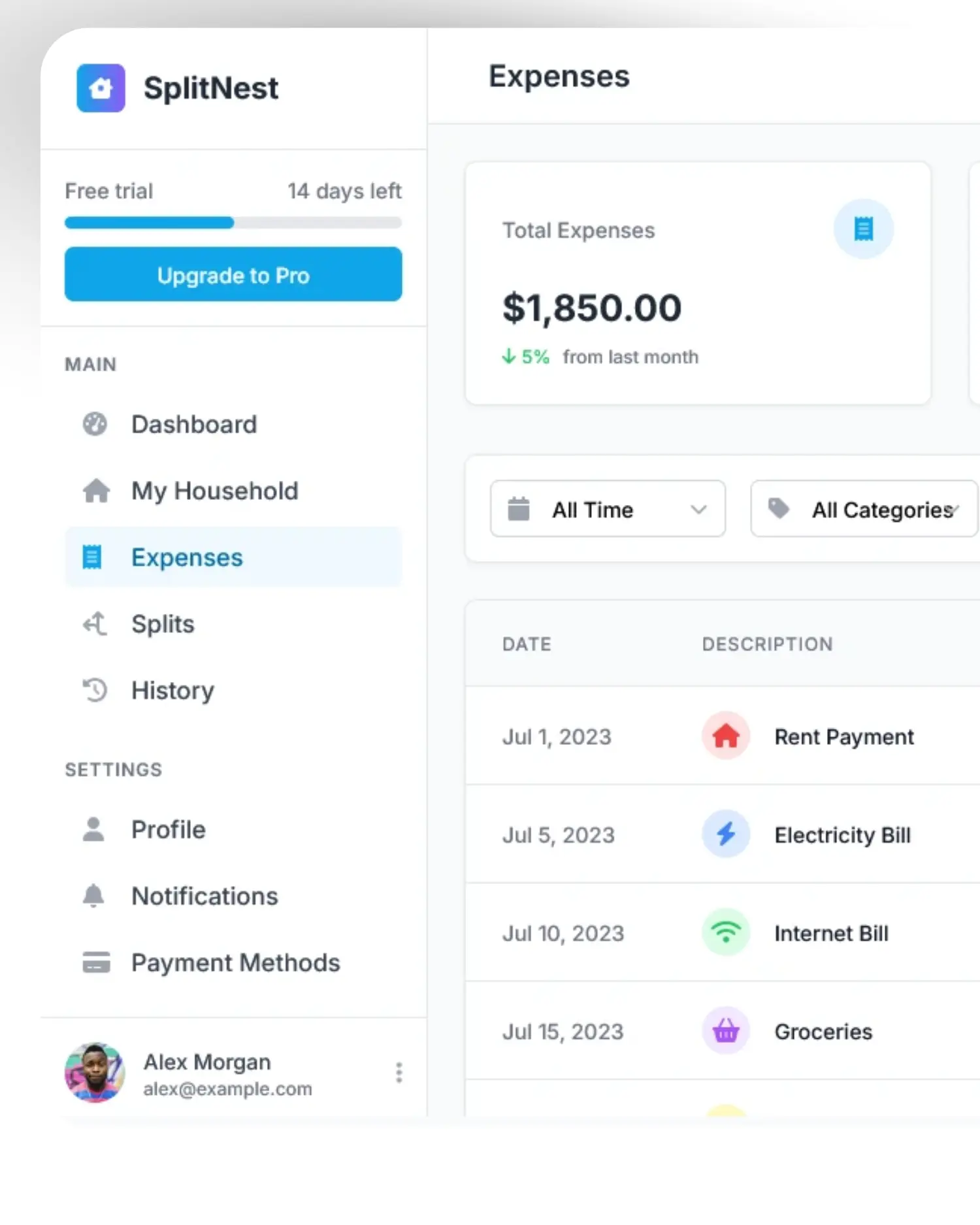Click the purple basket icon for Groceries

725,1031
